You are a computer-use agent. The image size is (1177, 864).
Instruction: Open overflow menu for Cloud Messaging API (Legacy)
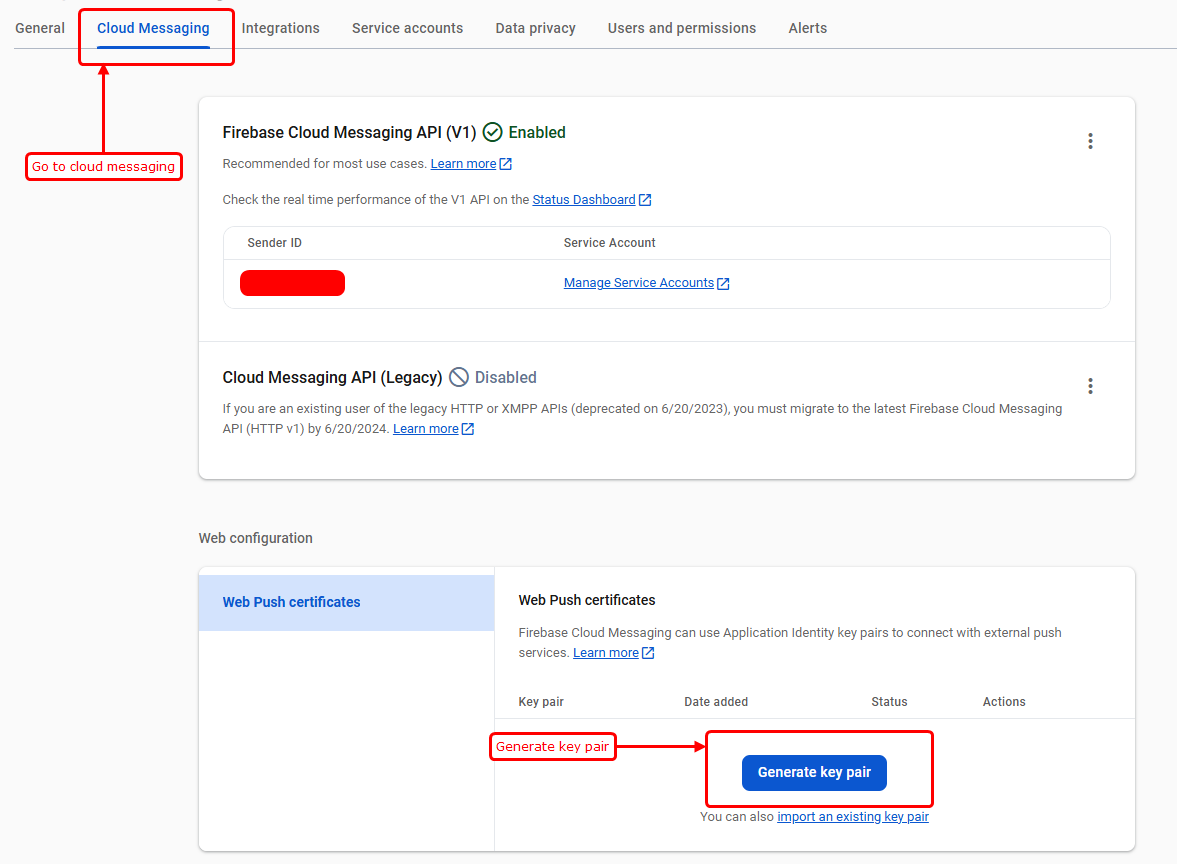pos(1090,386)
